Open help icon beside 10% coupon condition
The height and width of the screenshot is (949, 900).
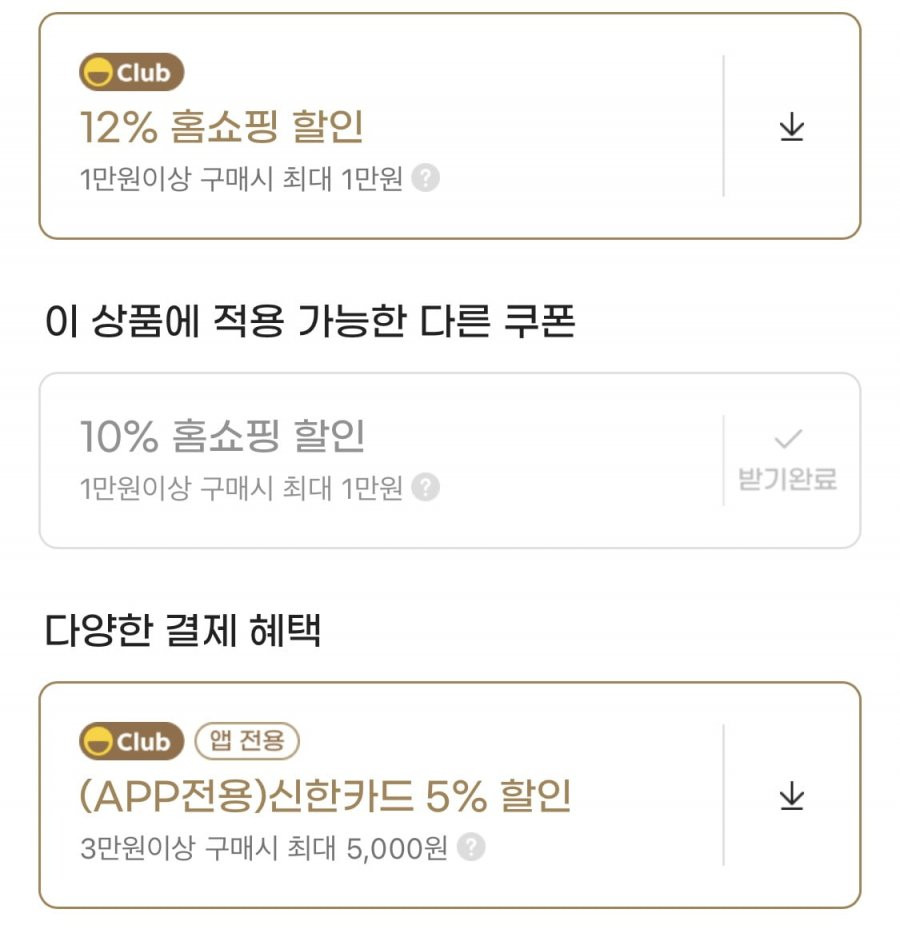pyautogui.click(x=425, y=487)
